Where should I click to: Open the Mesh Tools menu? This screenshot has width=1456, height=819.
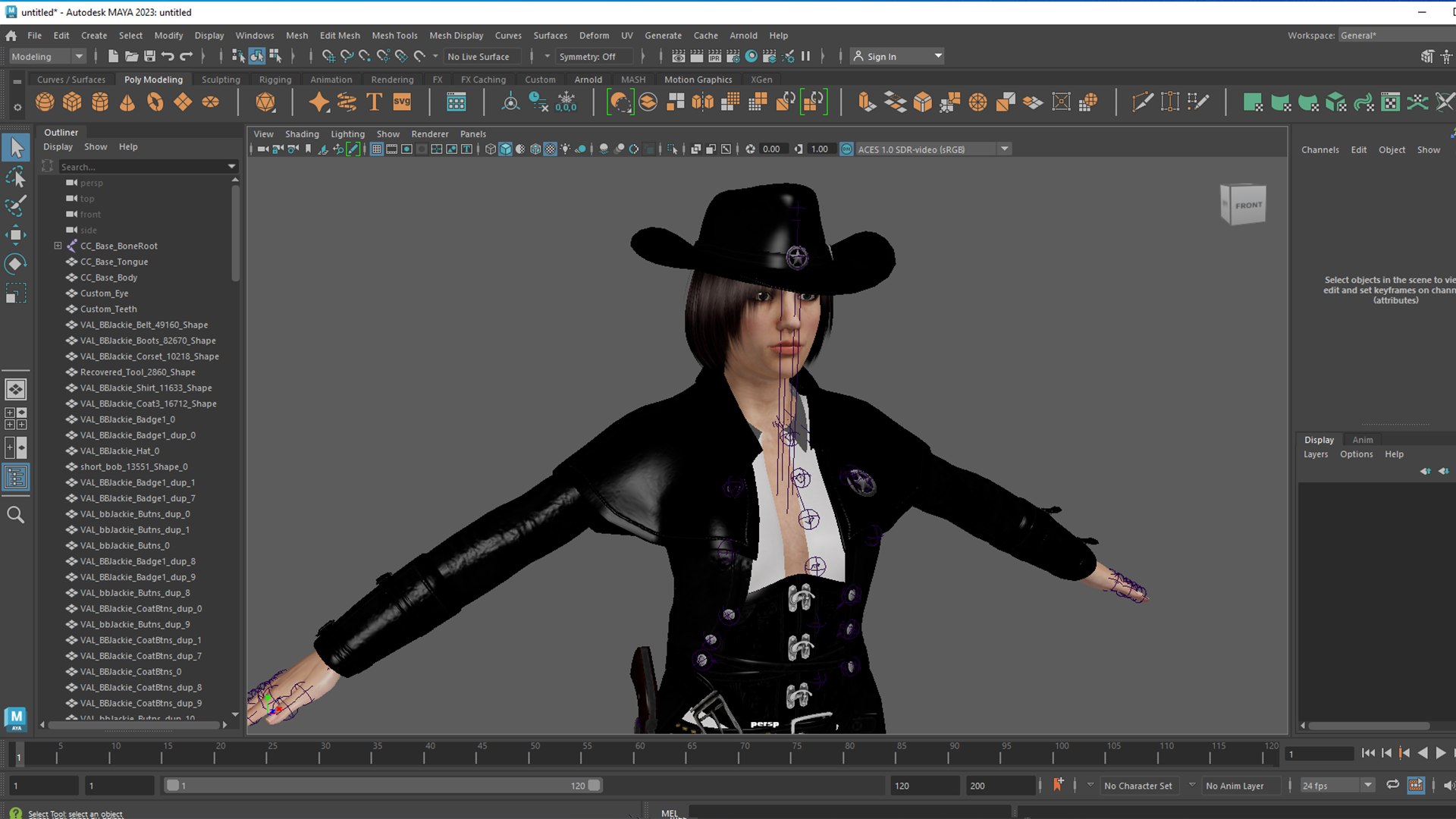tap(394, 36)
